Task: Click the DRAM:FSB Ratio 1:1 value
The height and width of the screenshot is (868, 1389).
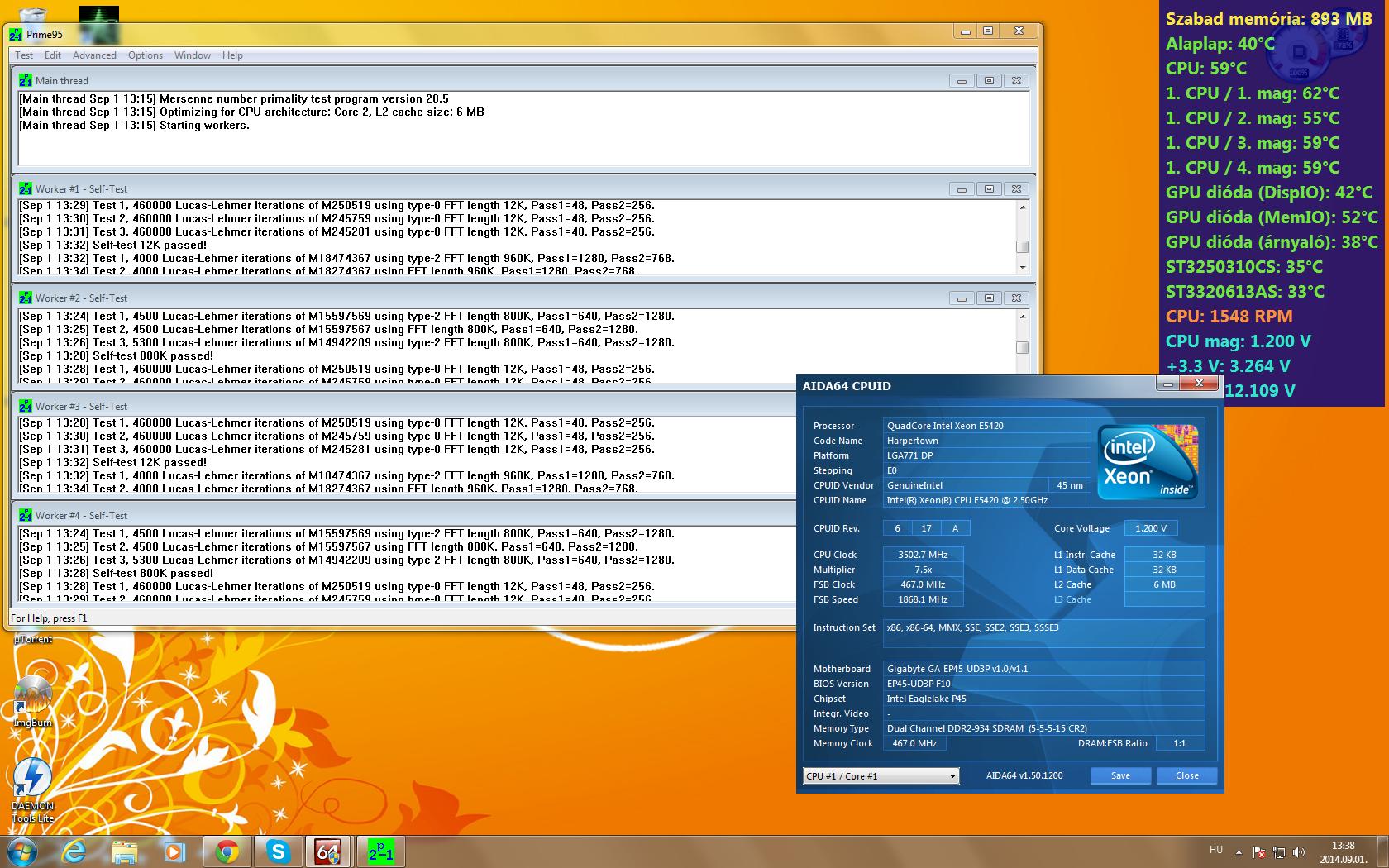Action: (x=1180, y=743)
